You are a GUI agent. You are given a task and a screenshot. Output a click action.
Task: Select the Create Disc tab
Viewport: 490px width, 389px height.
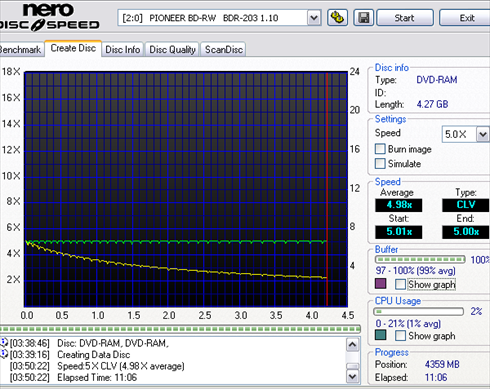click(x=73, y=48)
